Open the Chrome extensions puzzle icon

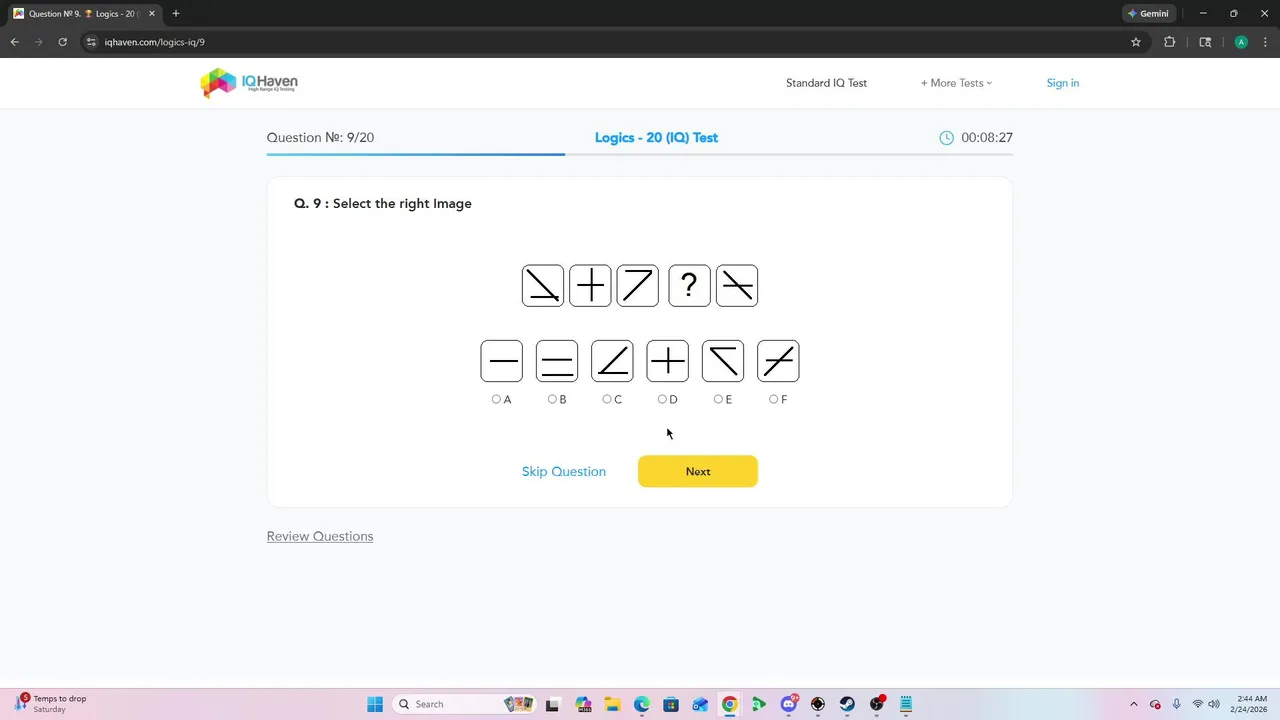[x=1169, y=42]
